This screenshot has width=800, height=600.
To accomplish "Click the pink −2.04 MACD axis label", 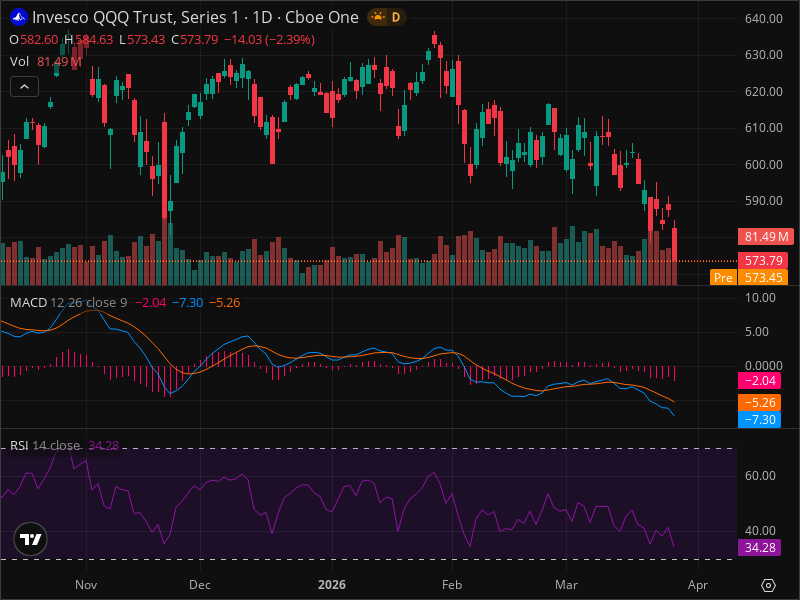I will coord(759,381).
